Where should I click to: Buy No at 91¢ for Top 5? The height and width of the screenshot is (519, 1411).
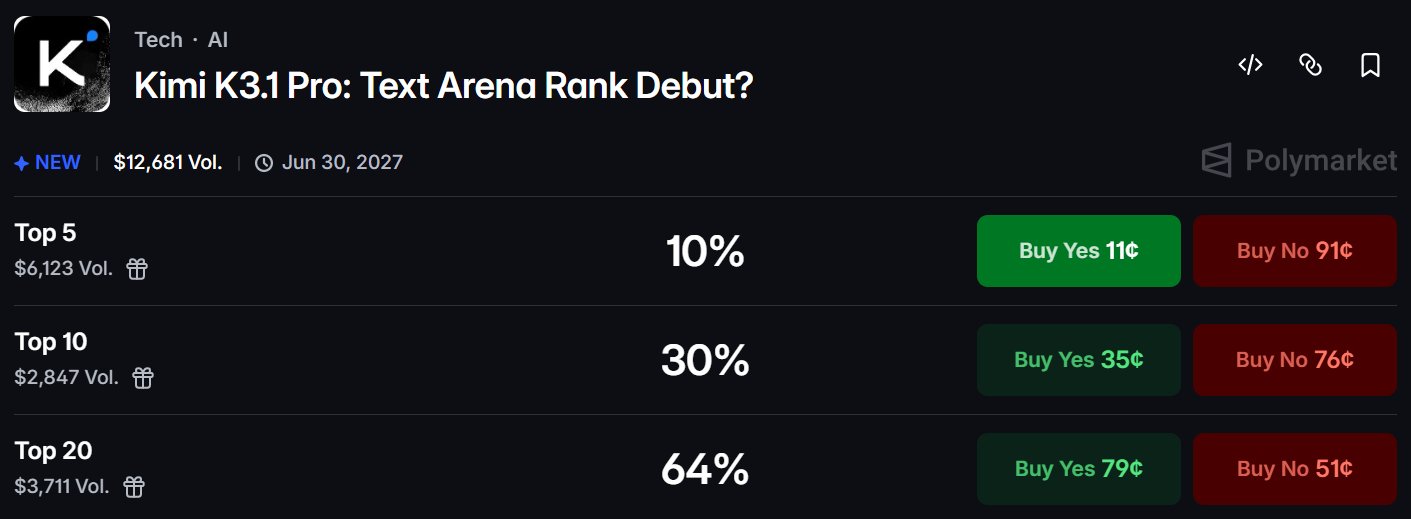[x=1295, y=251]
